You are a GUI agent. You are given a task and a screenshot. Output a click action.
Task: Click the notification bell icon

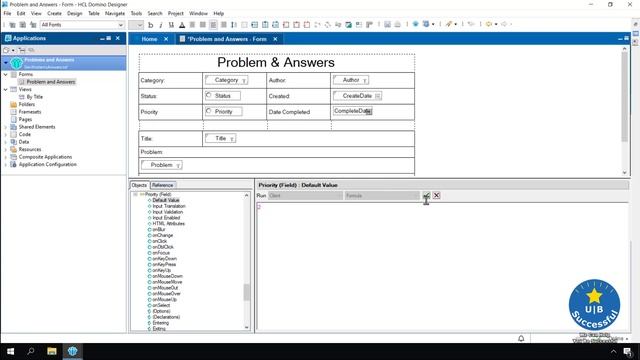[521, 338]
